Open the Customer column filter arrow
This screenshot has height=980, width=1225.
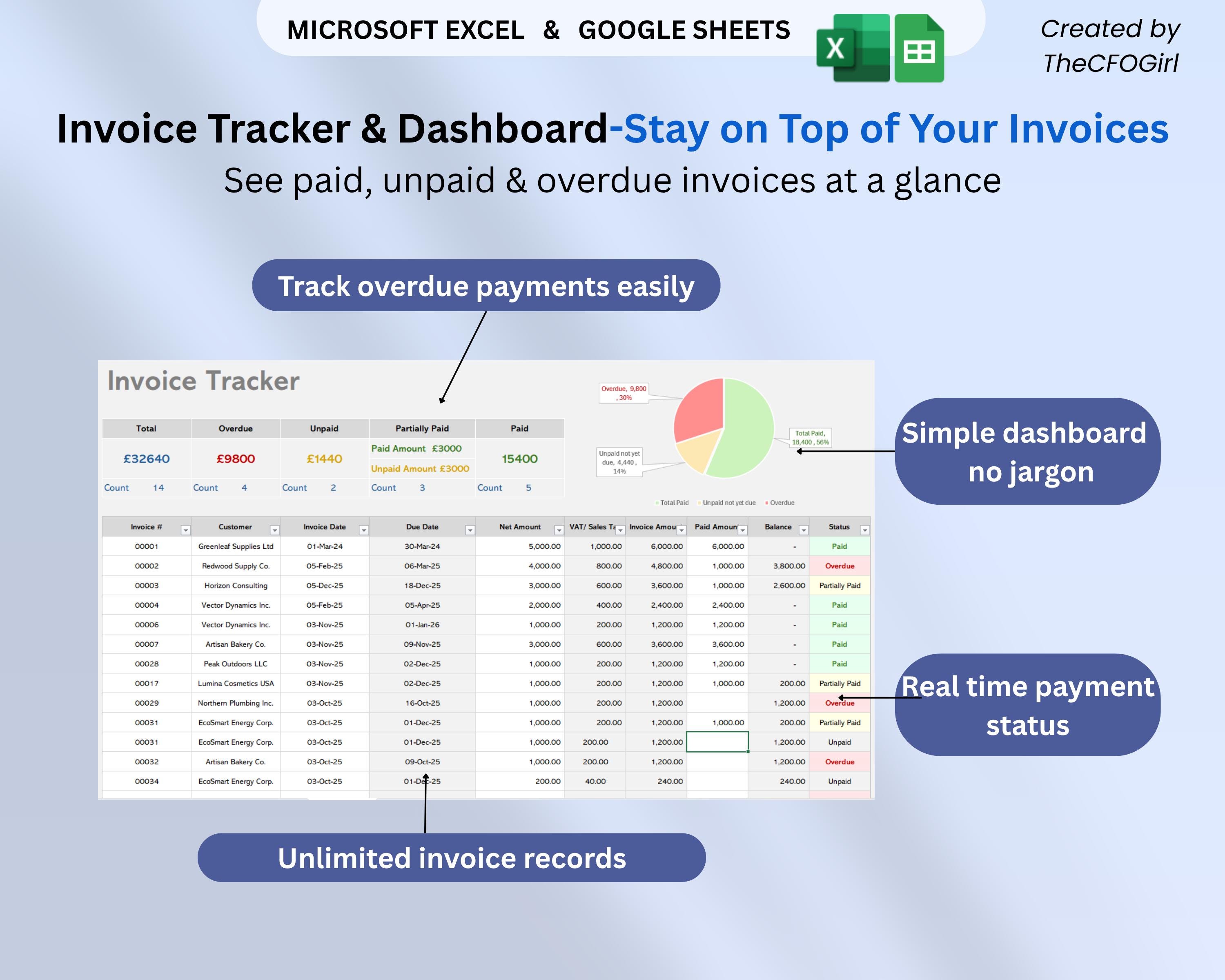pos(274,530)
